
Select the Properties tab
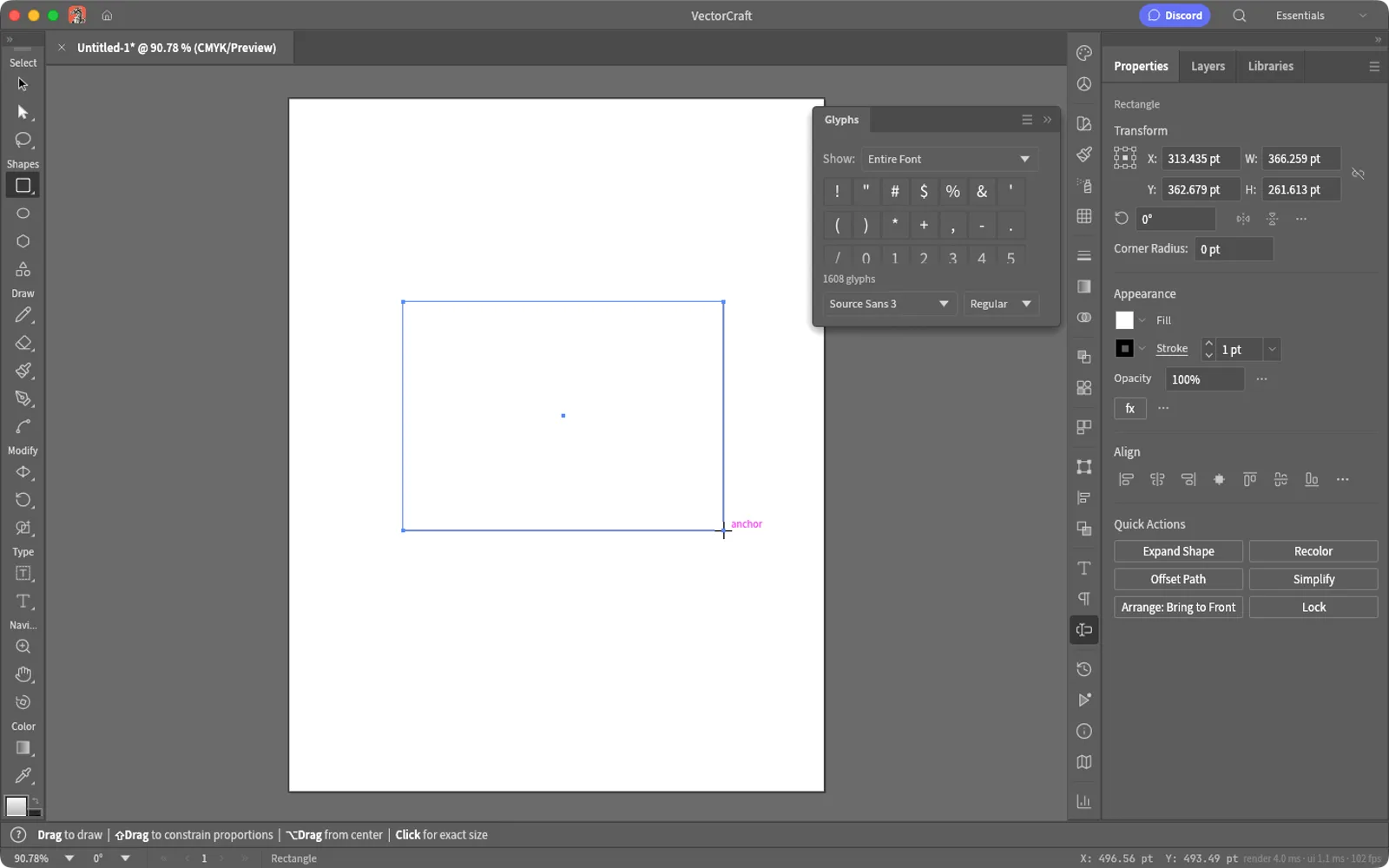pyautogui.click(x=1141, y=66)
